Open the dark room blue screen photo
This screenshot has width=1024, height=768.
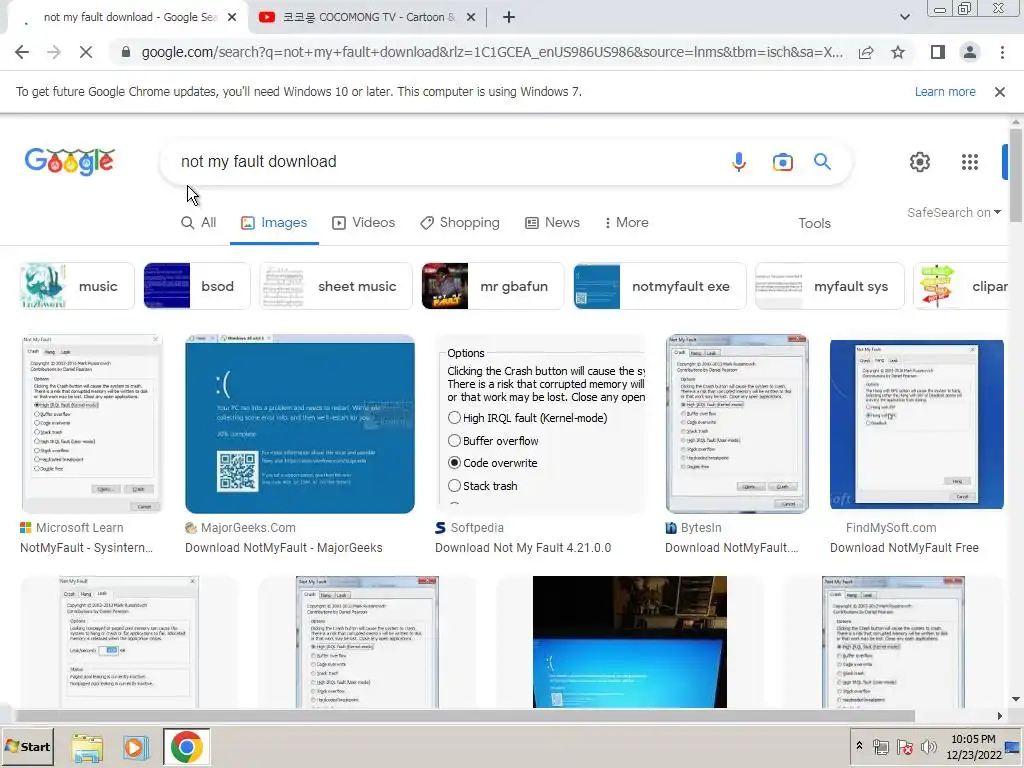click(x=630, y=642)
